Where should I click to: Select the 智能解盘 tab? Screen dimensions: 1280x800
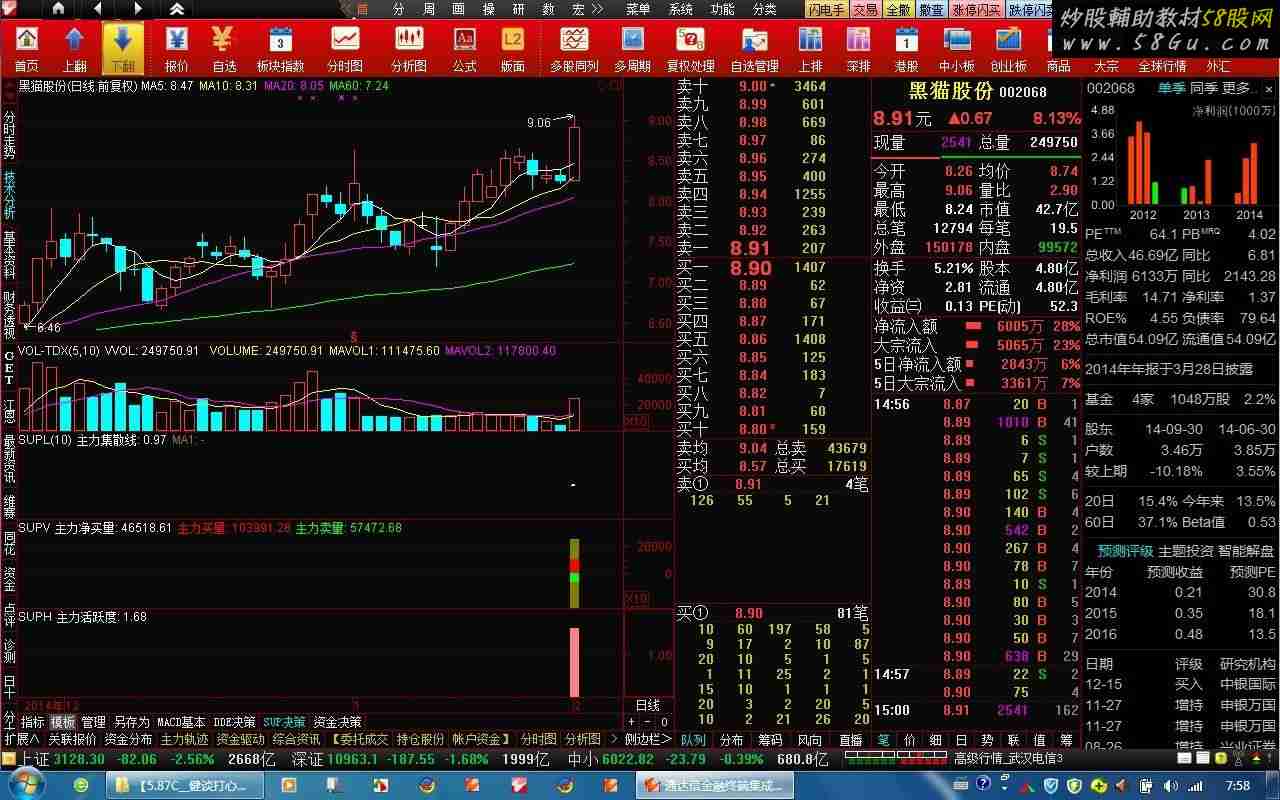click(1246, 551)
